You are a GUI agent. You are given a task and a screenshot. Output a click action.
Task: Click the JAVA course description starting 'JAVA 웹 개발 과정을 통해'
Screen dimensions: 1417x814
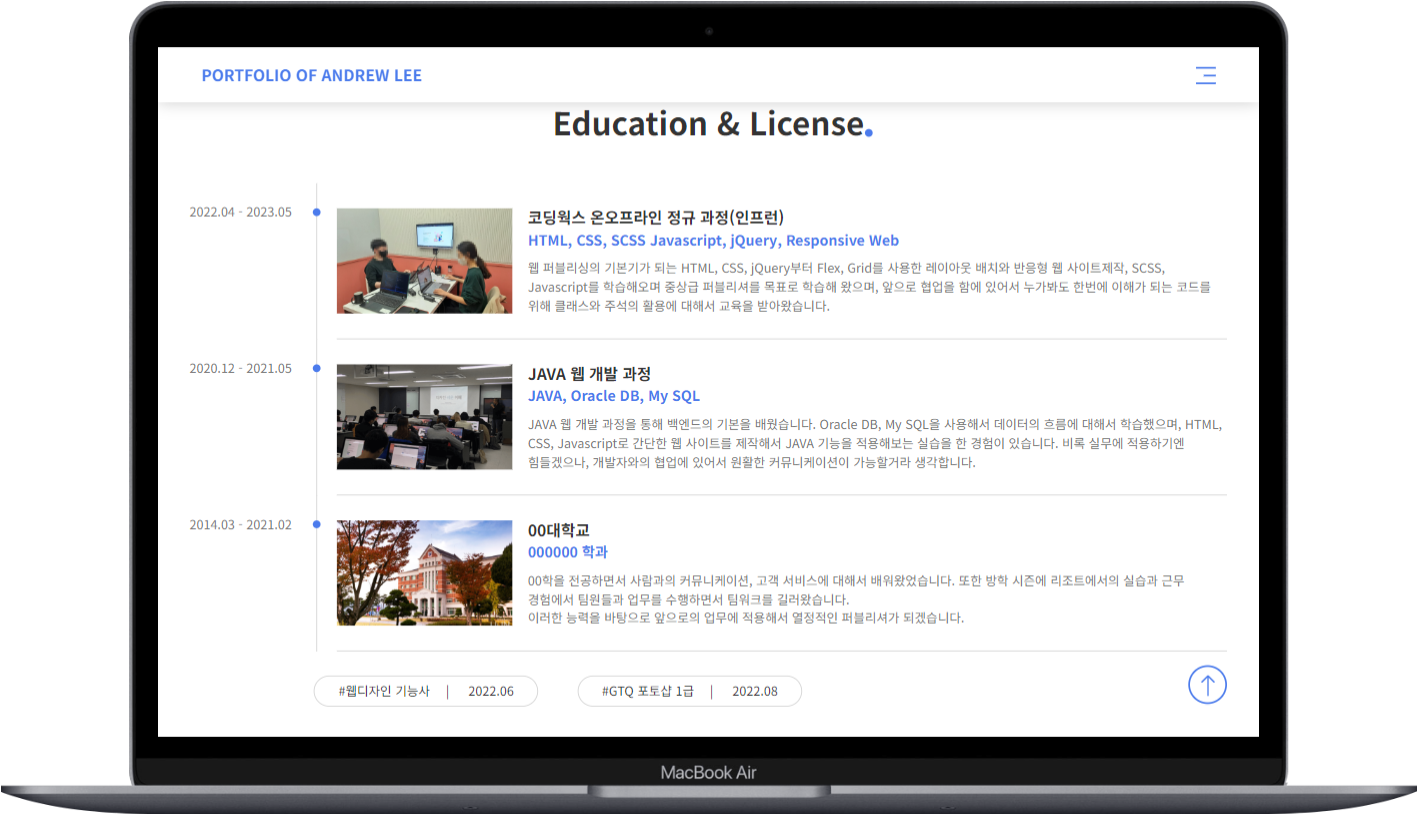point(875,443)
